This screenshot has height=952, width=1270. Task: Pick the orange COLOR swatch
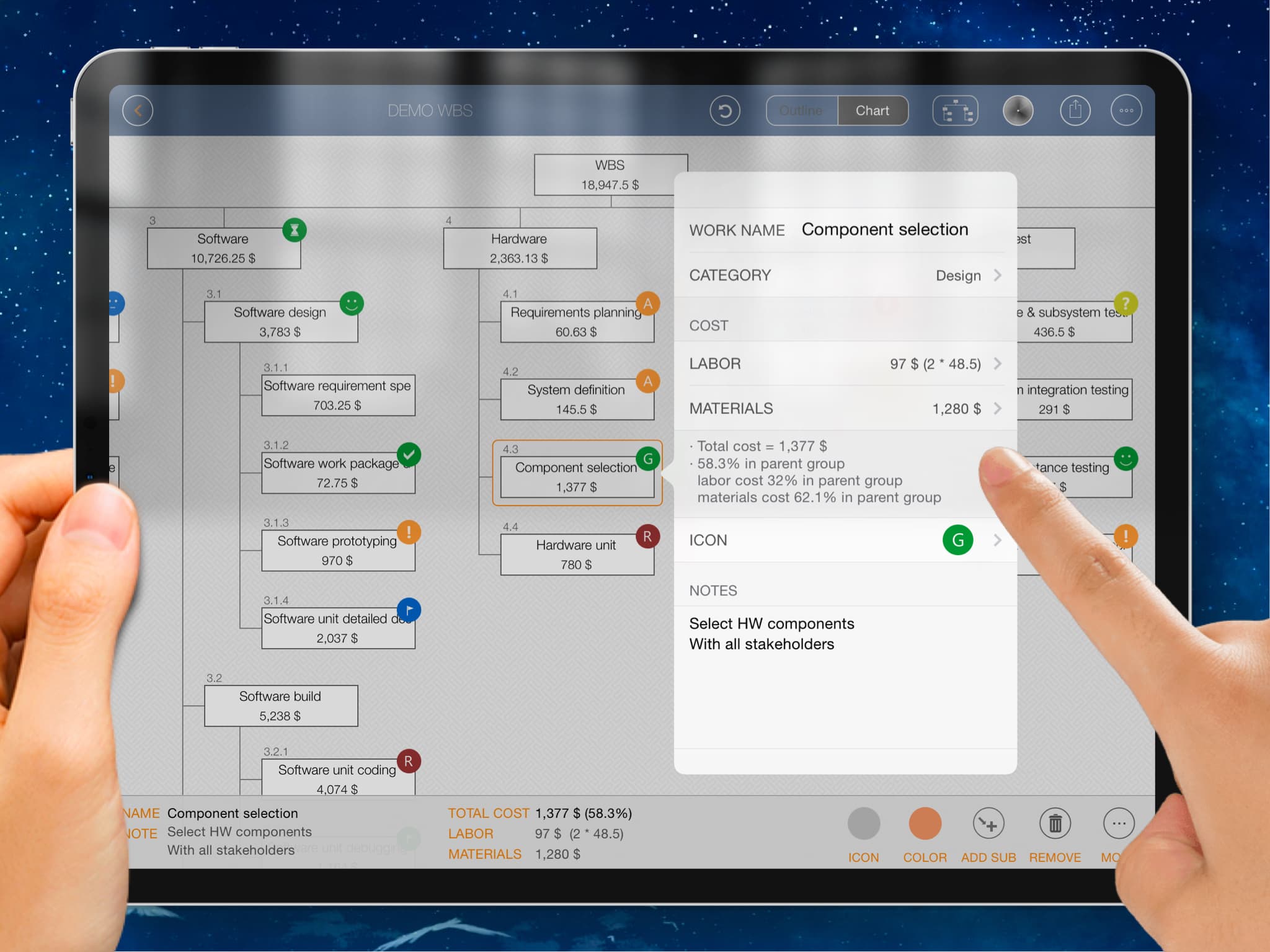tap(925, 824)
